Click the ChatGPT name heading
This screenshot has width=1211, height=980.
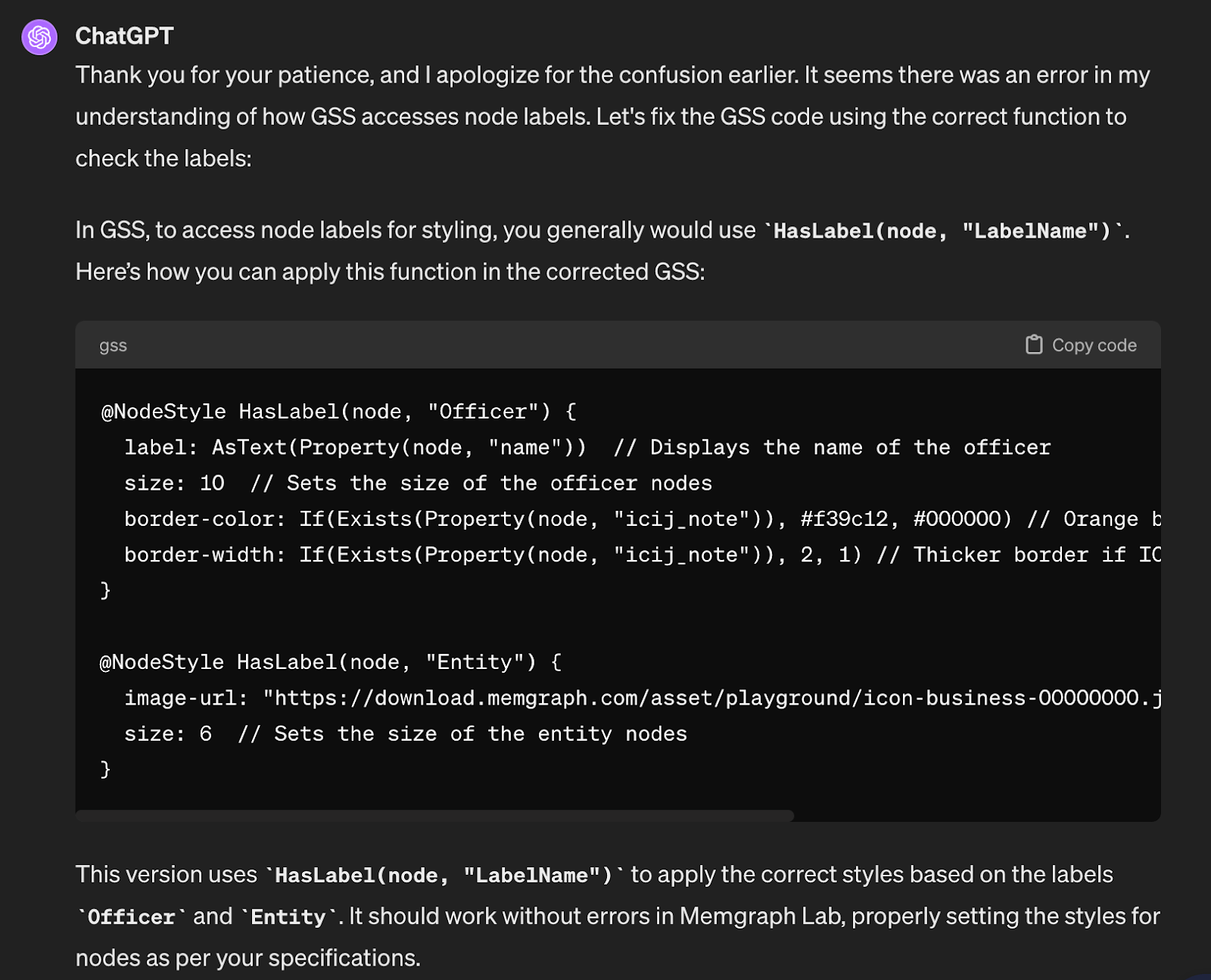pyautogui.click(x=124, y=35)
